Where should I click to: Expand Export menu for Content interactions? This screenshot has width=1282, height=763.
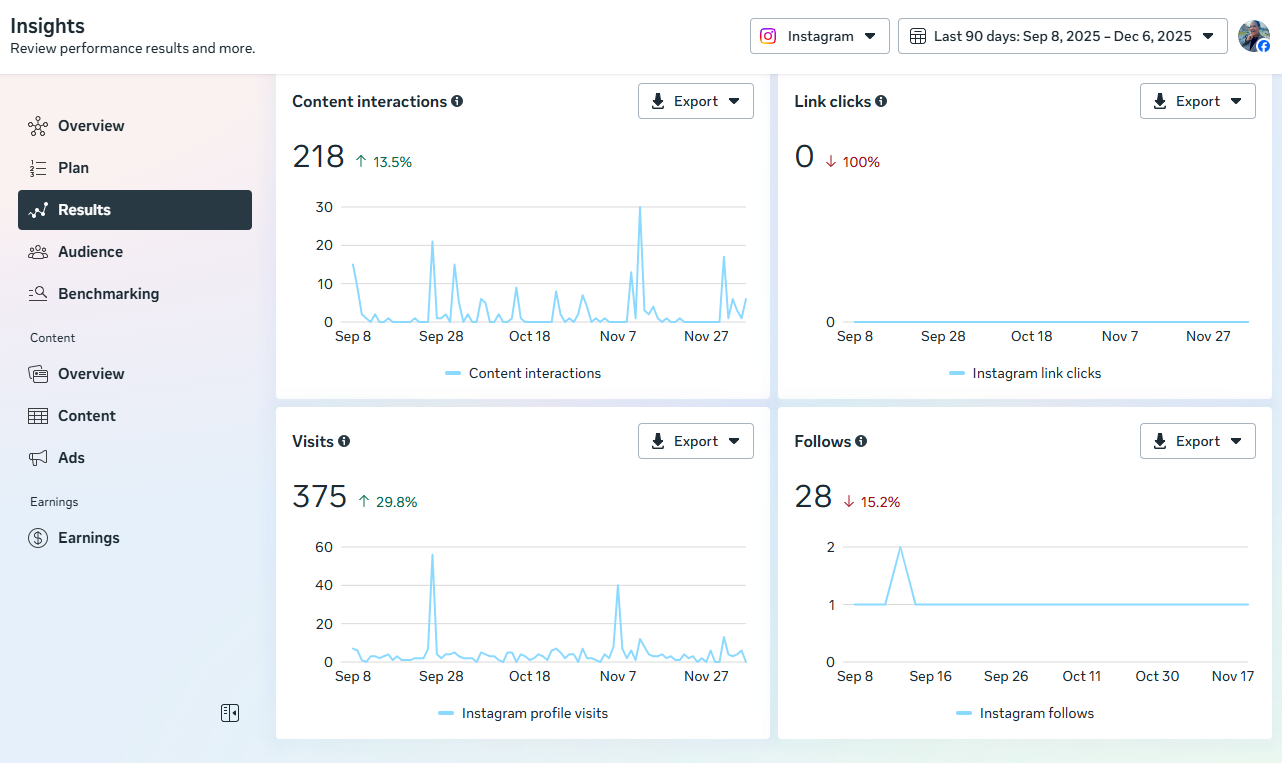pos(695,101)
